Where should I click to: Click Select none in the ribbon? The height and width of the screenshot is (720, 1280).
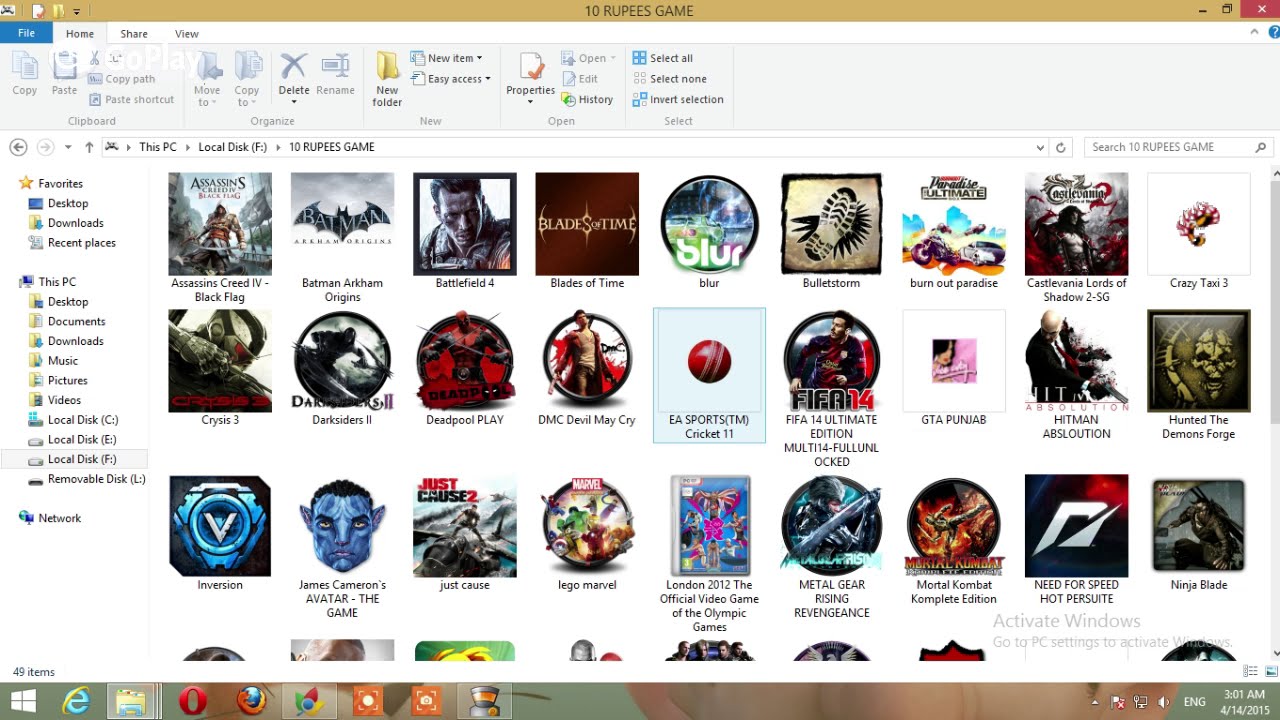(671, 78)
